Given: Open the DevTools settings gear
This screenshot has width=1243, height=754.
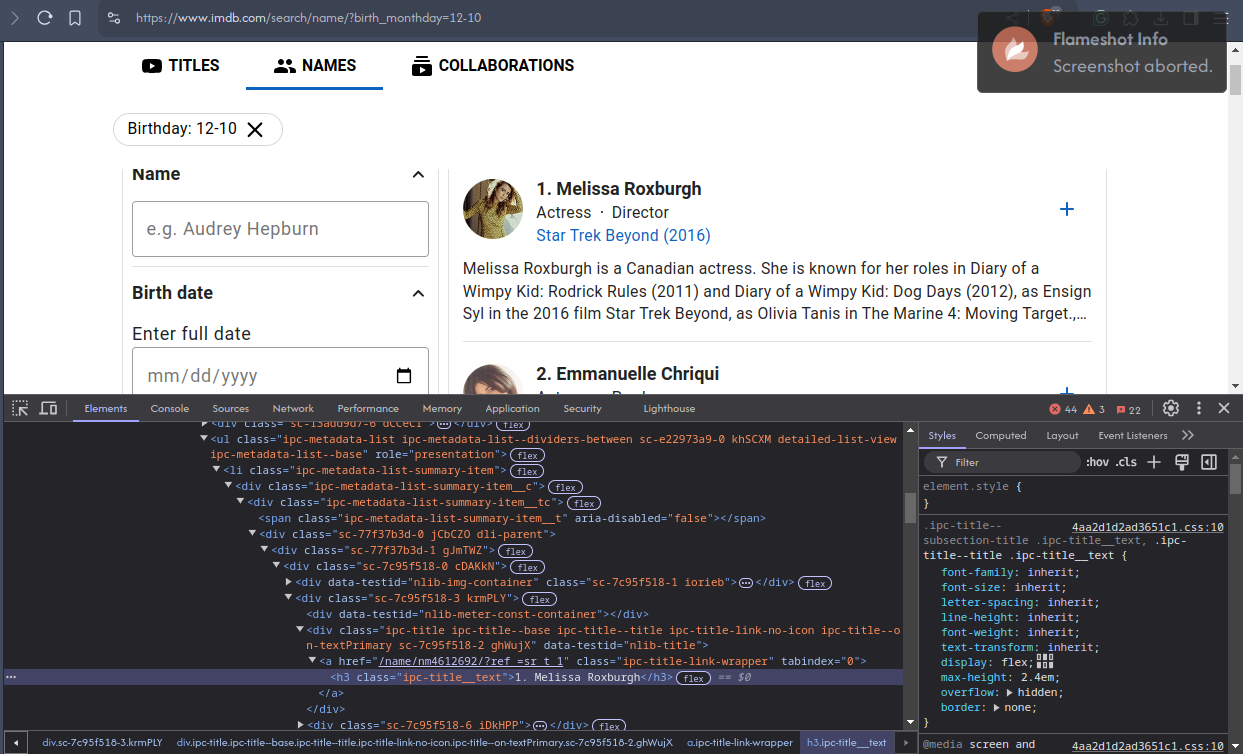Looking at the screenshot, I should [1170, 408].
